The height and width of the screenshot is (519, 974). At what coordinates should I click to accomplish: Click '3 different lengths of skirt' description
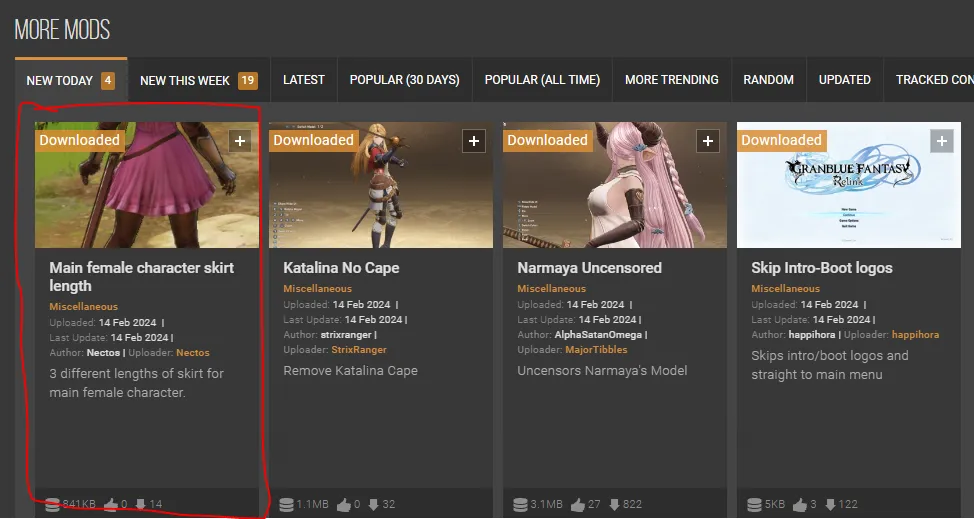click(136, 383)
